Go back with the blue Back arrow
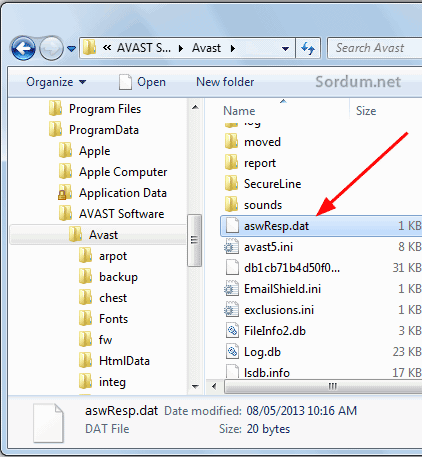This screenshot has height=457, width=422. 23,49
